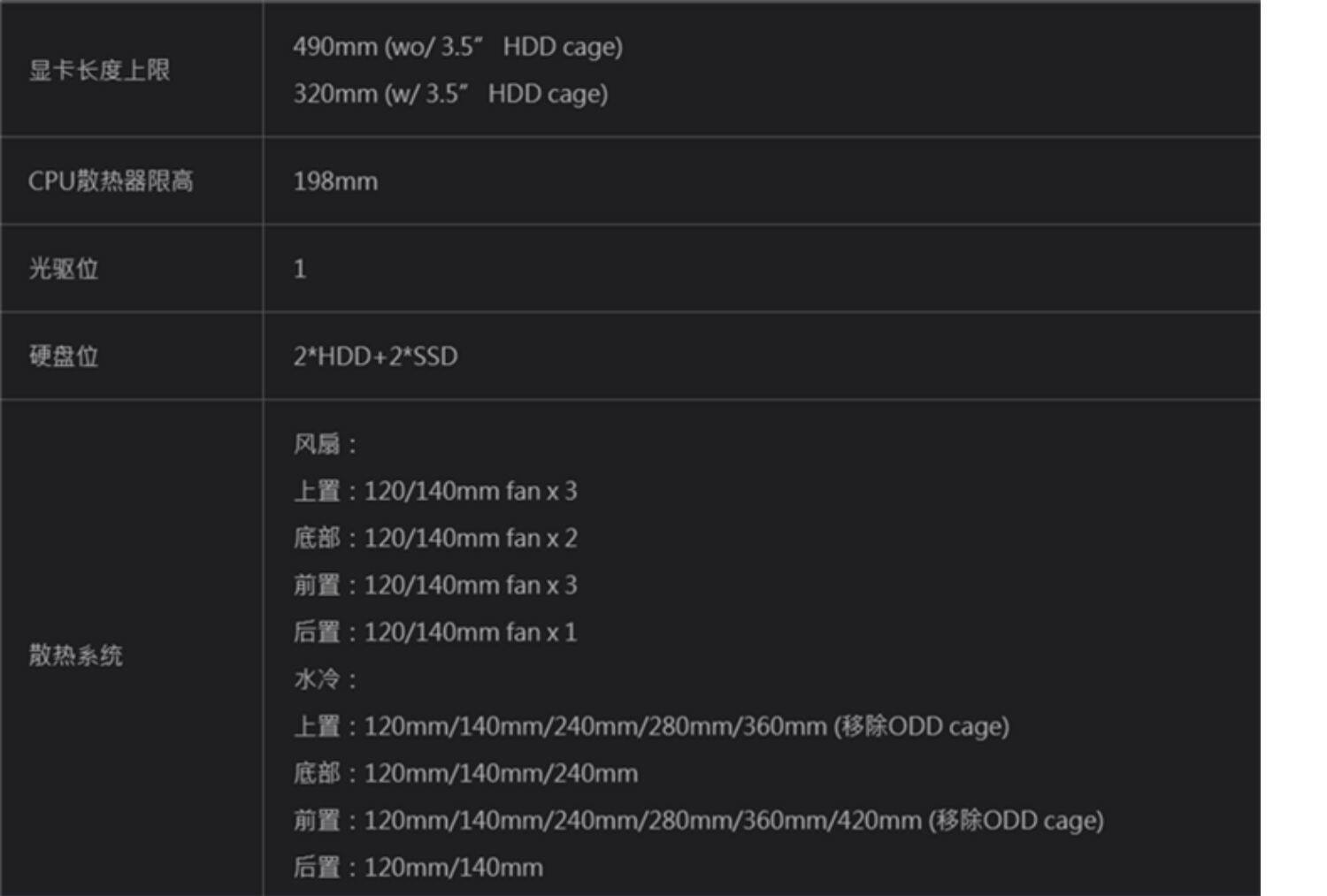Image resolution: width=1327 pixels, height=896 pixels.
Task: Select the 320mm with HDD cage line
Action: coord(450,94)
